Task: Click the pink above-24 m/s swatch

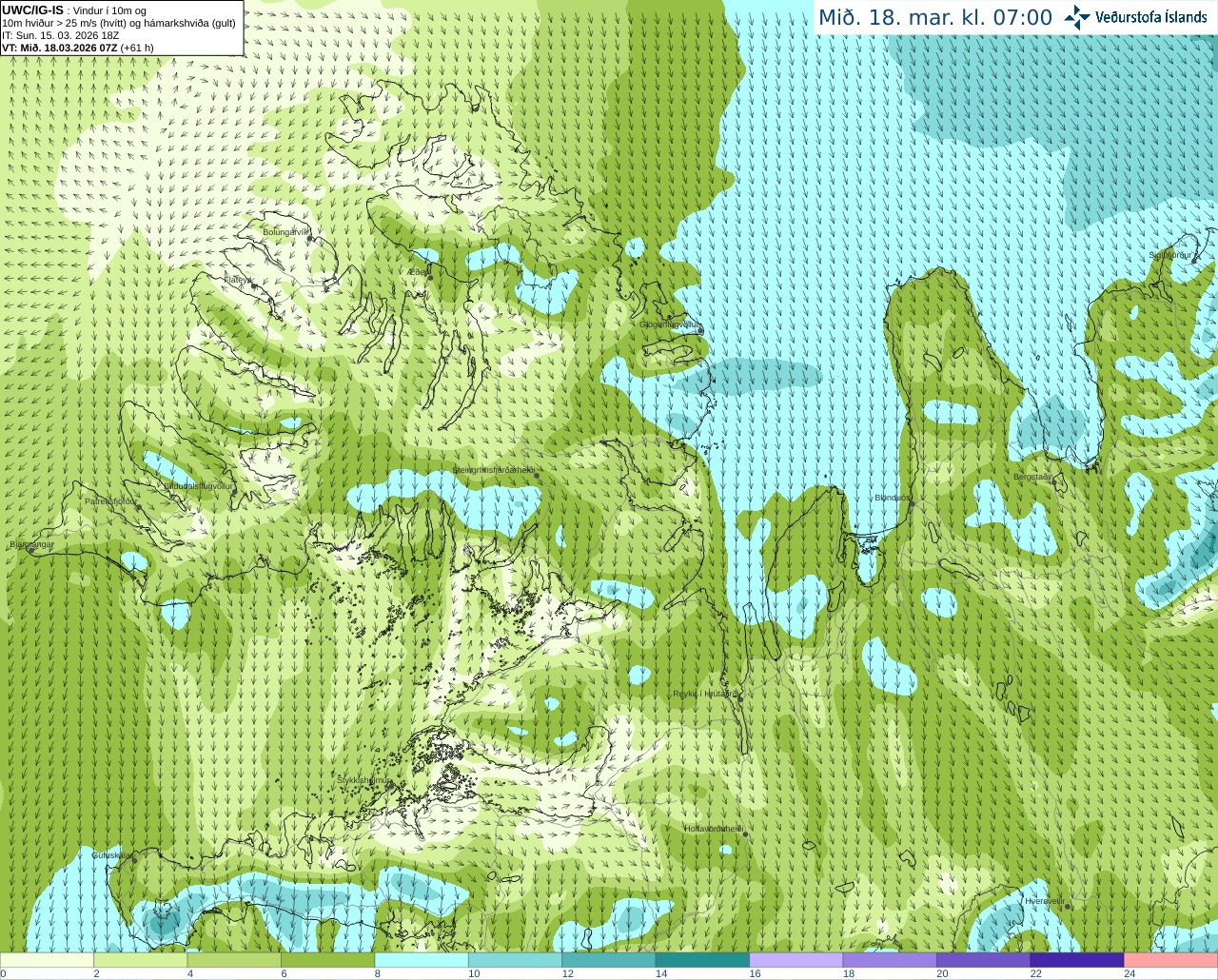Action: click(1170, 960)
